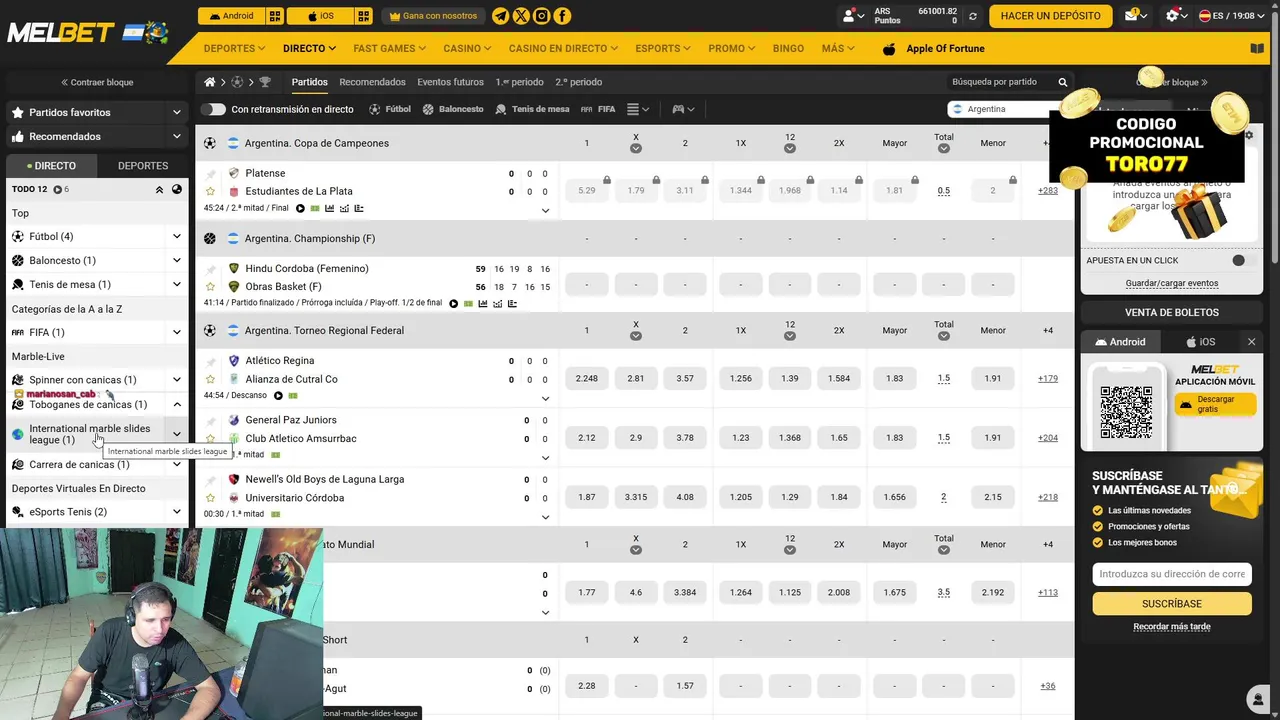Show the Android app QR code
The height and width of the screenshot is (720, 1280).
coord(275,16)
